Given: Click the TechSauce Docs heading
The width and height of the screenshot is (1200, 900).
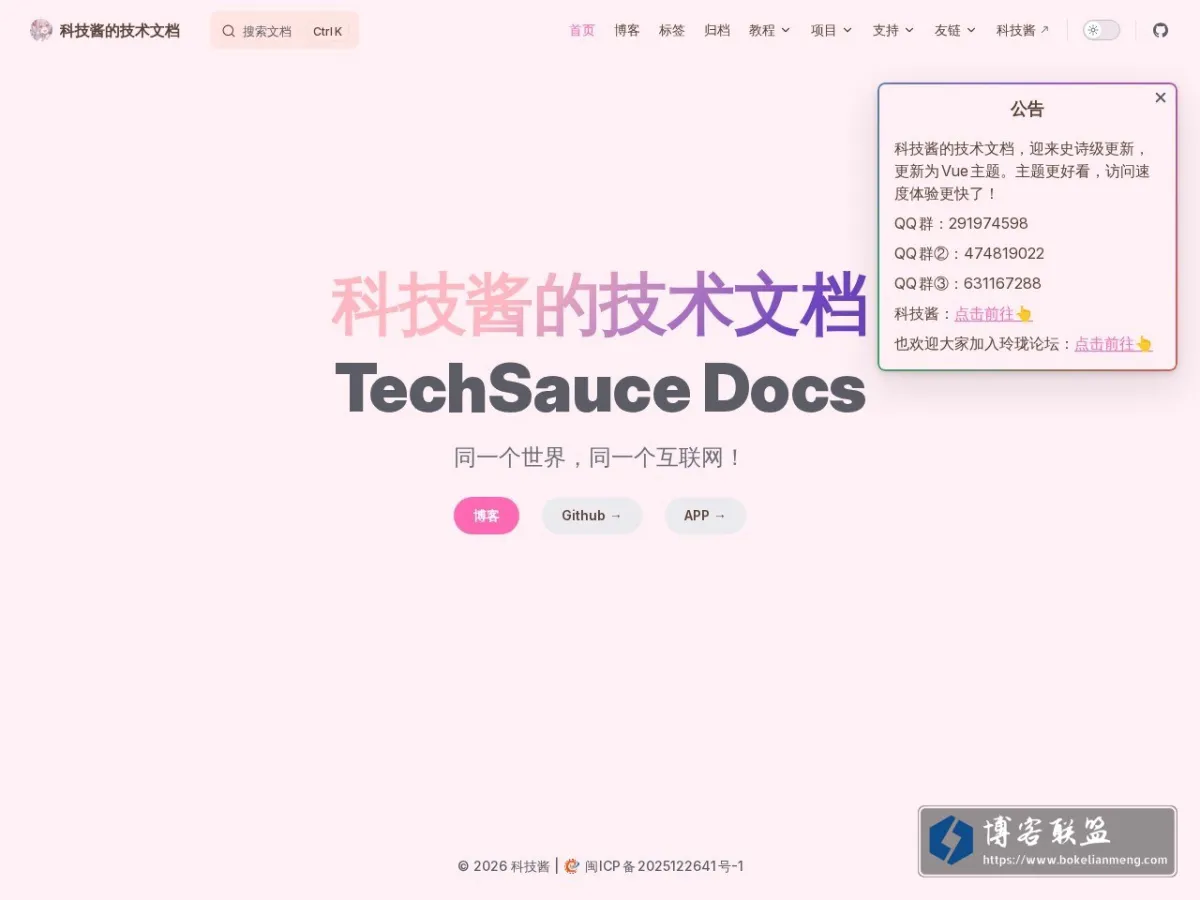Looking at the screenshot, I should tap(600, 389).
